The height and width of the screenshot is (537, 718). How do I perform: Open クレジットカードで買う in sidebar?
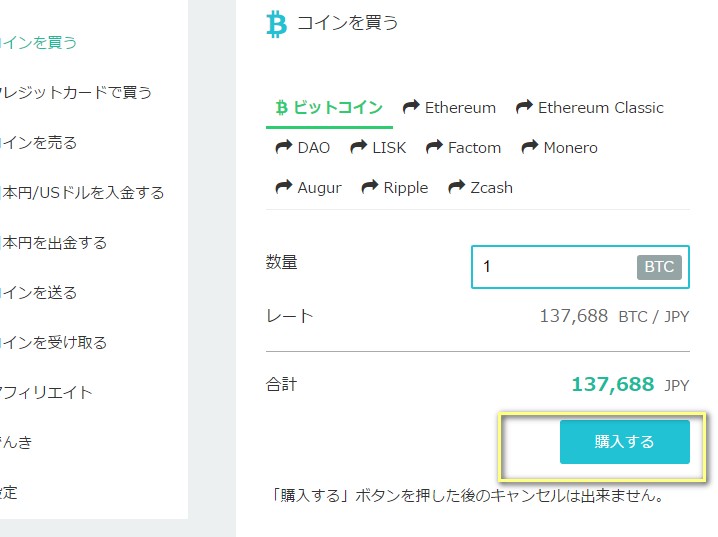76,92
